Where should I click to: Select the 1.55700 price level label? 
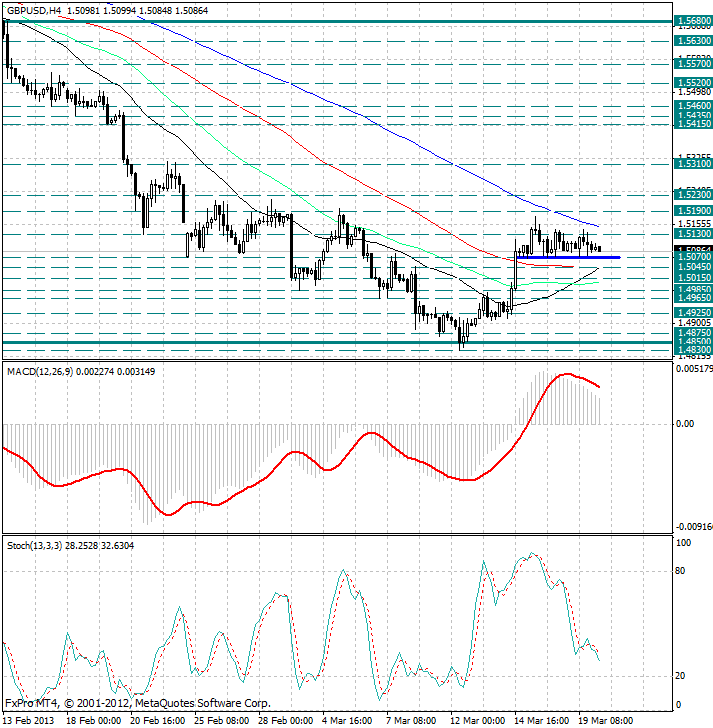coord(693,64)
